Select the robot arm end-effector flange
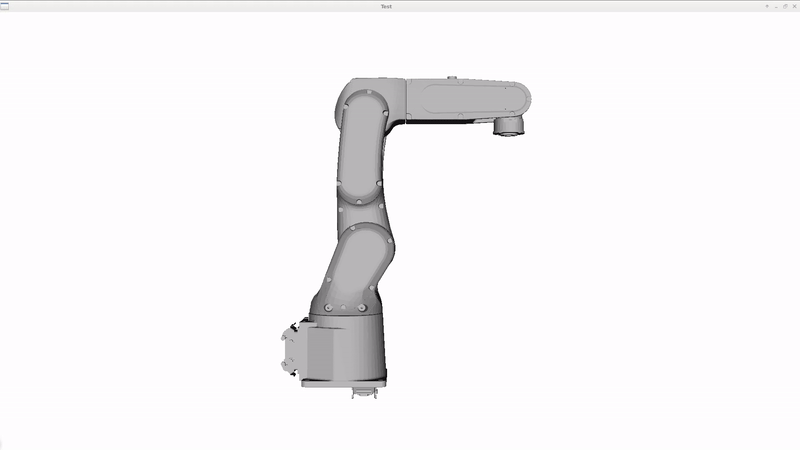 coord(509,127)
